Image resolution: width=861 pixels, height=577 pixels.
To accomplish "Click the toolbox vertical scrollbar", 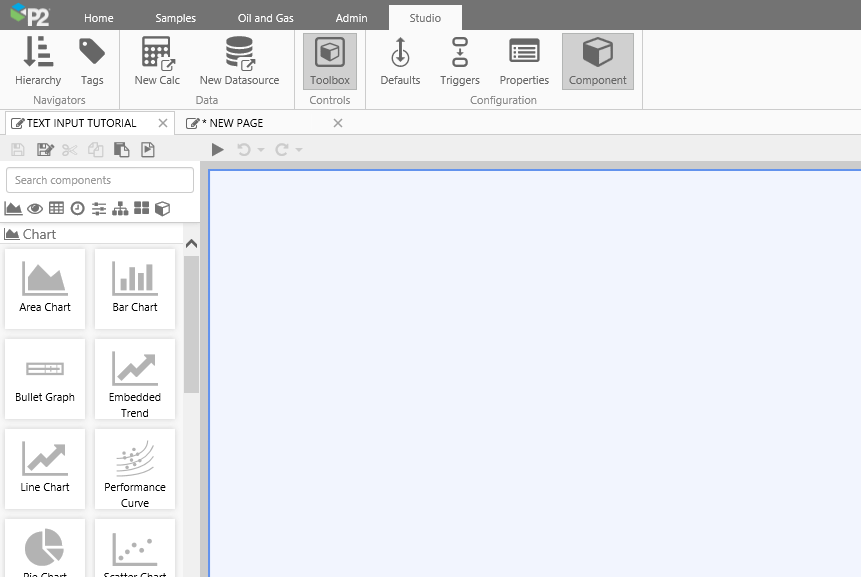I will (191, 320).
